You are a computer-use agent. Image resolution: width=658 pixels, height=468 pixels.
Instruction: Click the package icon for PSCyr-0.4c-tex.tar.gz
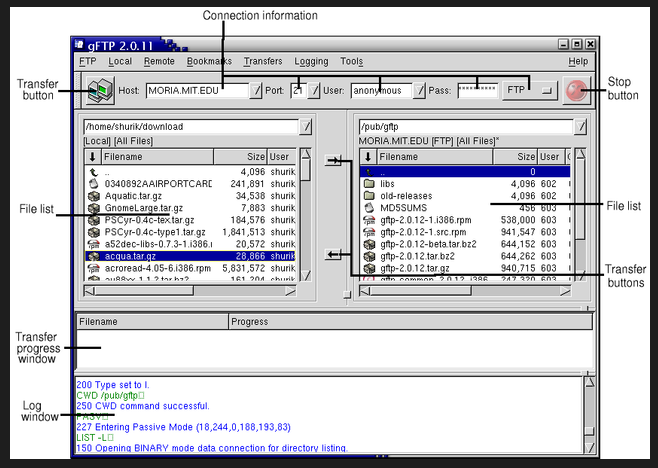(94, 220)
